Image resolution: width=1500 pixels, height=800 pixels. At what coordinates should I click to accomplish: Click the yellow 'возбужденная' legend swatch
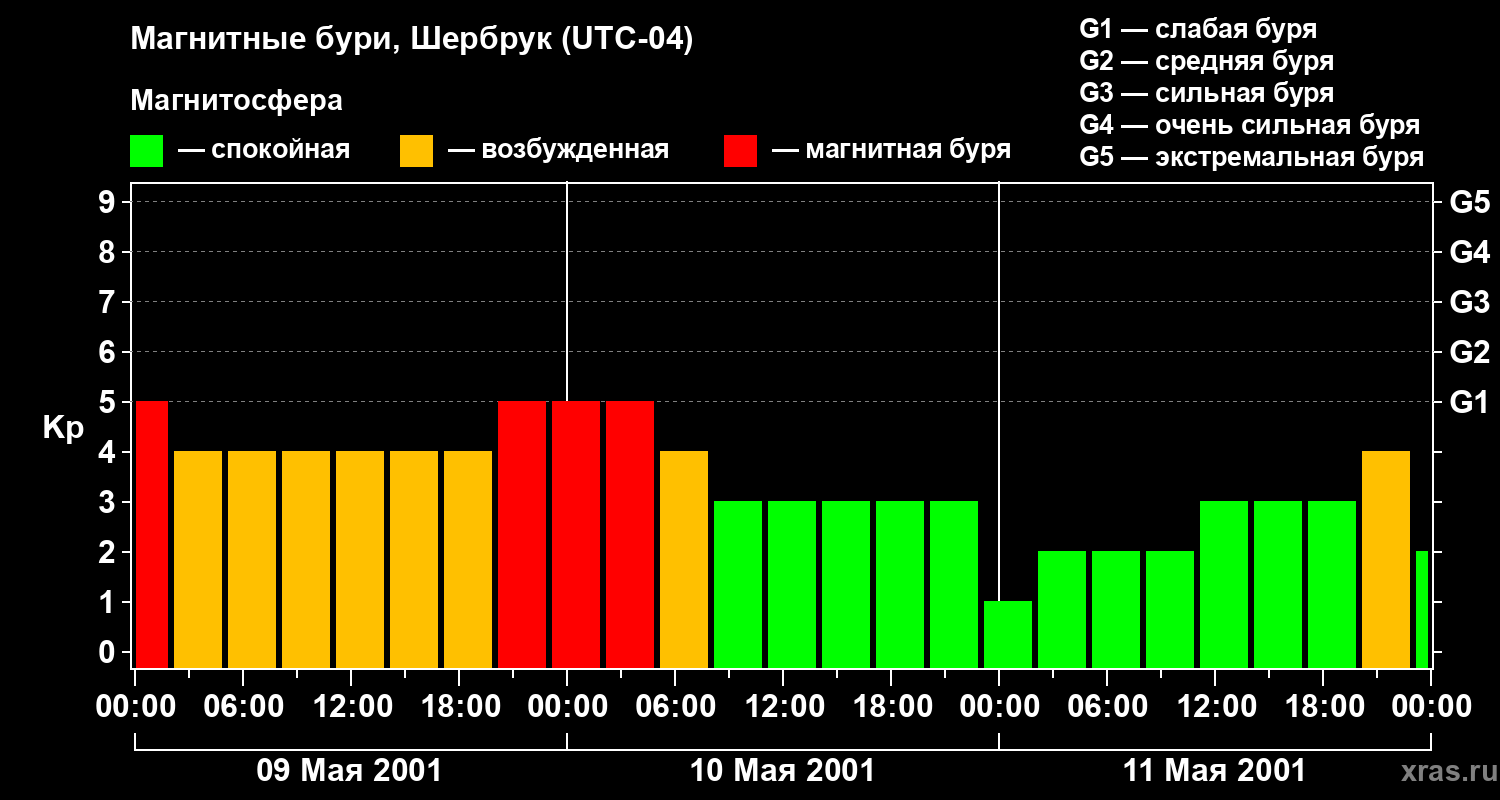(416, 151)
